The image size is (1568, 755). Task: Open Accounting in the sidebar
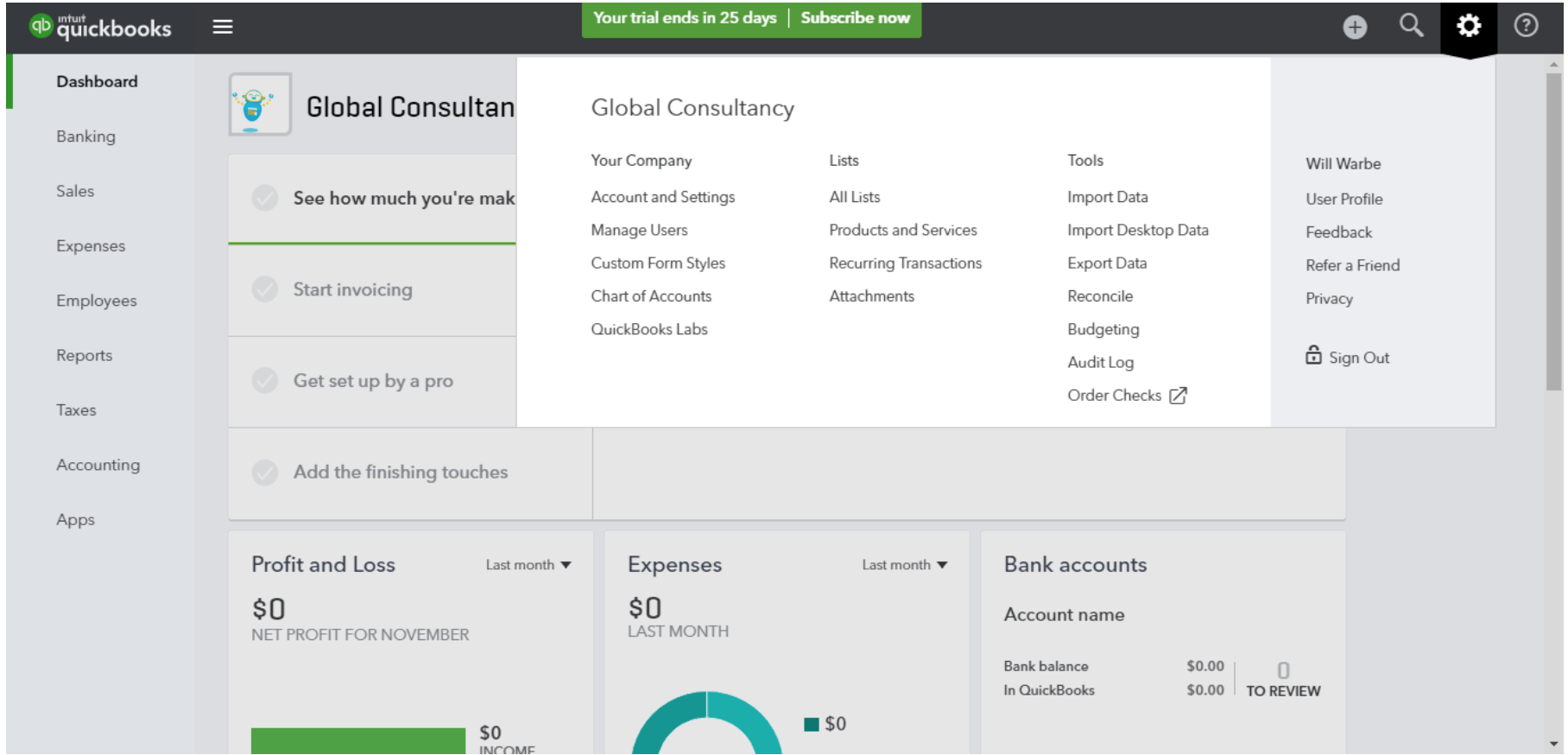(98, 465)
